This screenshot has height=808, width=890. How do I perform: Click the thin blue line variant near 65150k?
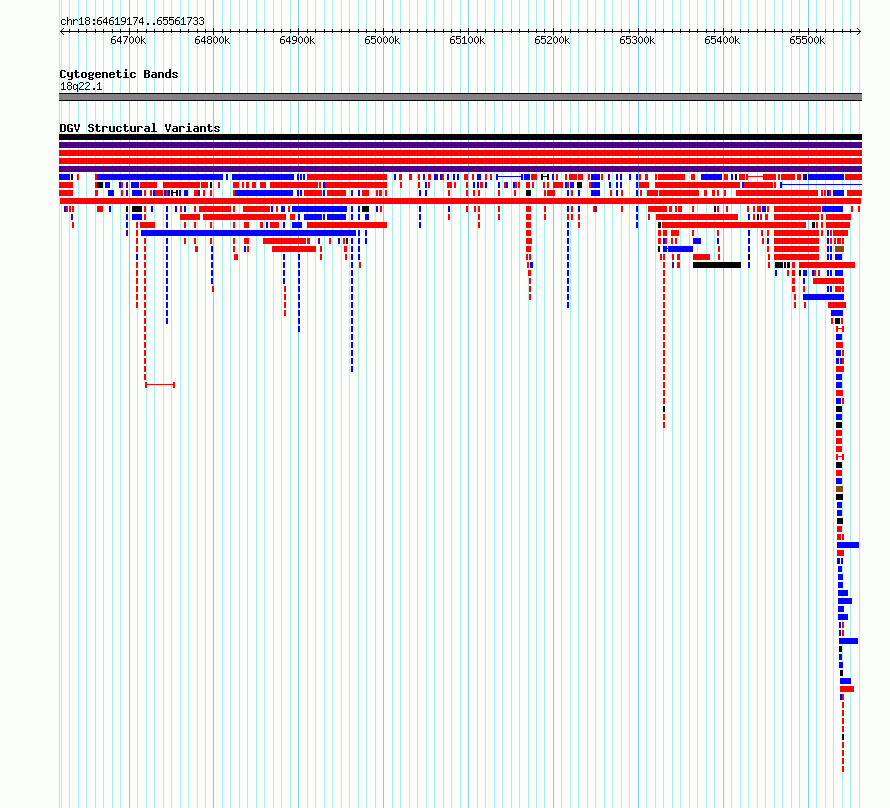pyautogui.click(x=509, y=178)
